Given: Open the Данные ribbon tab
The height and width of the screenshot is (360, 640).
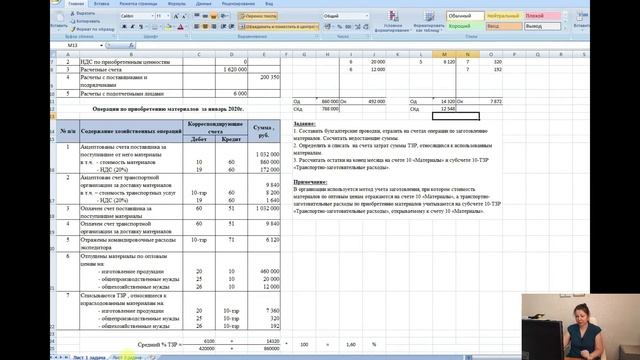Looking at the screenshot, I should (x=203, y=4).
